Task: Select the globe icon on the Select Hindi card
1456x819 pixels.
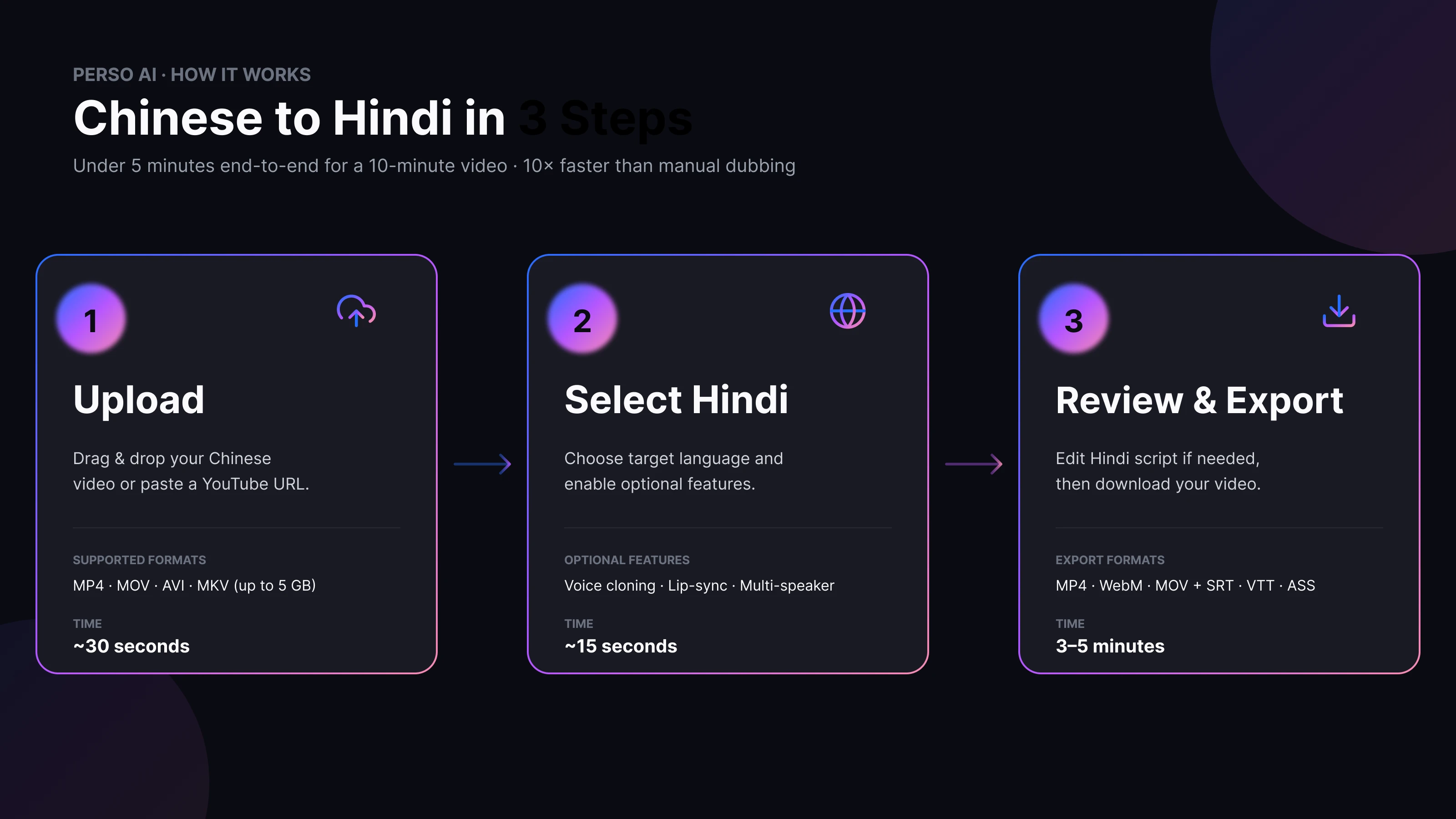Action: click(847, 310)
